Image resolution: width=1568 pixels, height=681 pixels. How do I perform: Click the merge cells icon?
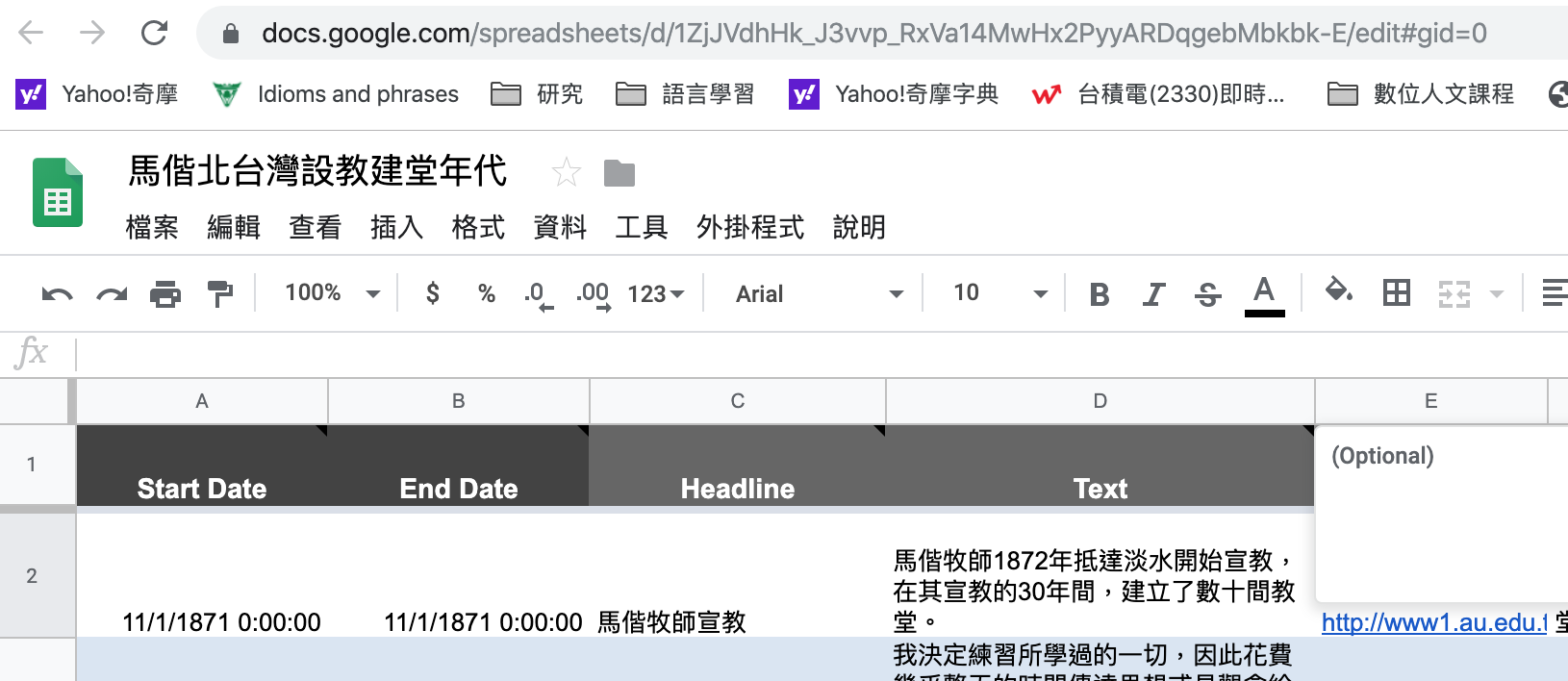pos(1454,293)
